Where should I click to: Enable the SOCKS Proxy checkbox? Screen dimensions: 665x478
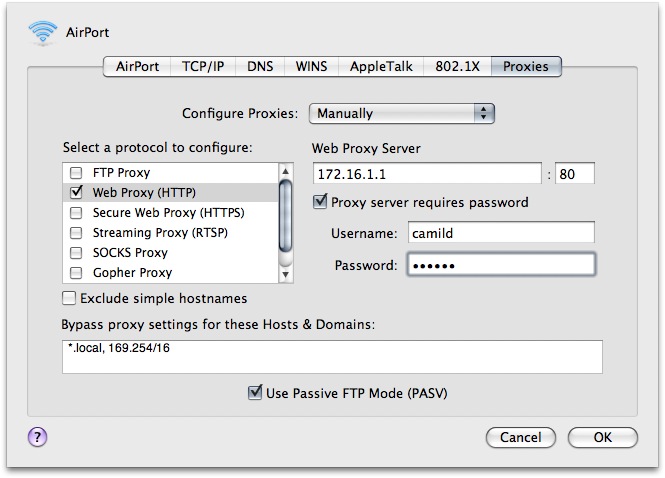pos(76,253)
